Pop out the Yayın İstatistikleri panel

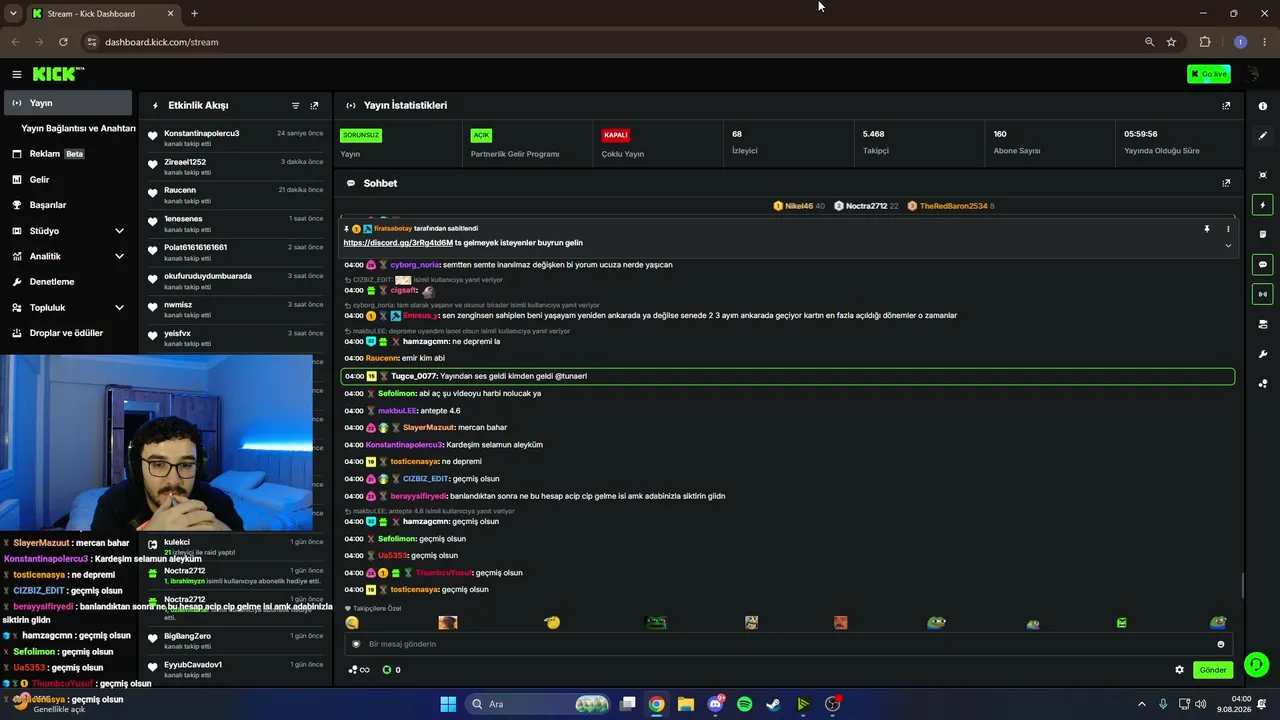[x=1226, y=105]
